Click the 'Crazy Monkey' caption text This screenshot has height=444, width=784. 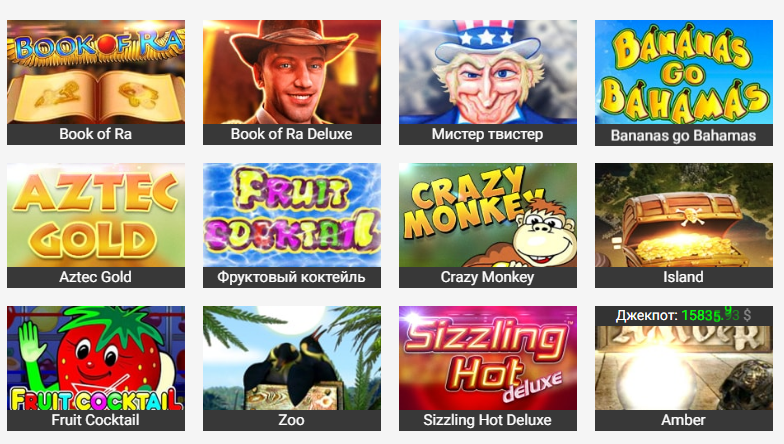(x=488, y=277)
